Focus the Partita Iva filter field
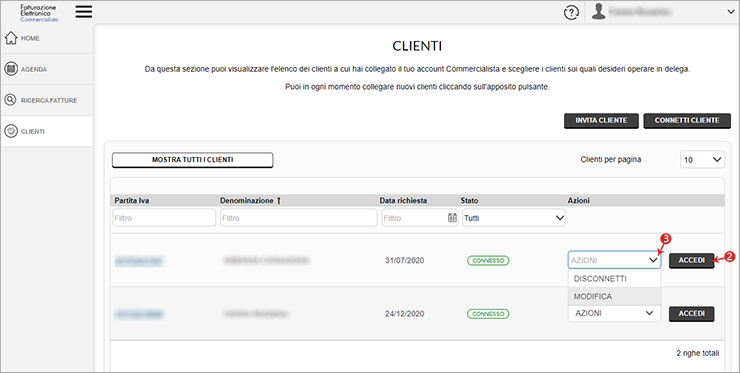Image resolution: width=740 pixels, height=373 pixels. point(164,218)
